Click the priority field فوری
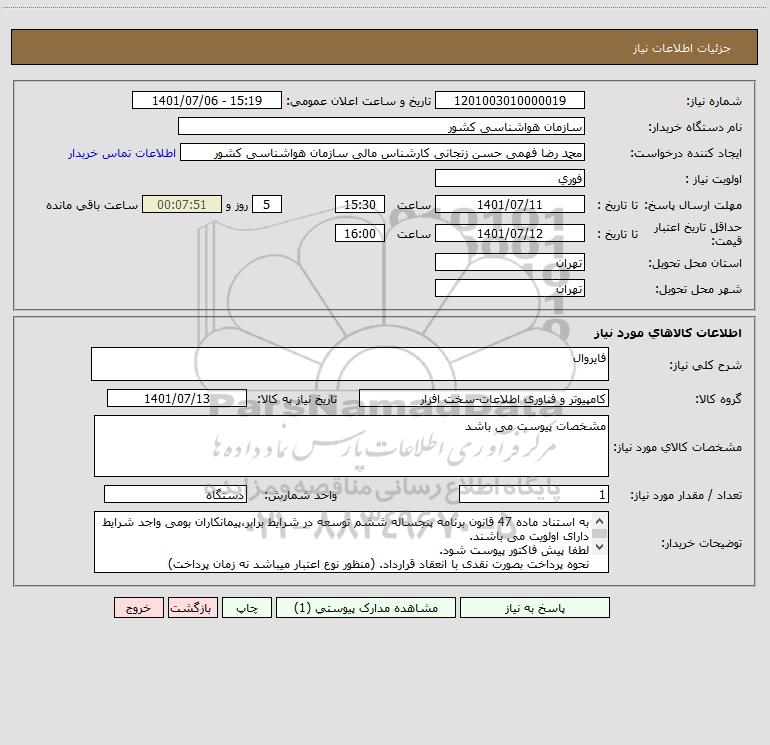Screen dimensions: 770x745 (x=510, y=178)
